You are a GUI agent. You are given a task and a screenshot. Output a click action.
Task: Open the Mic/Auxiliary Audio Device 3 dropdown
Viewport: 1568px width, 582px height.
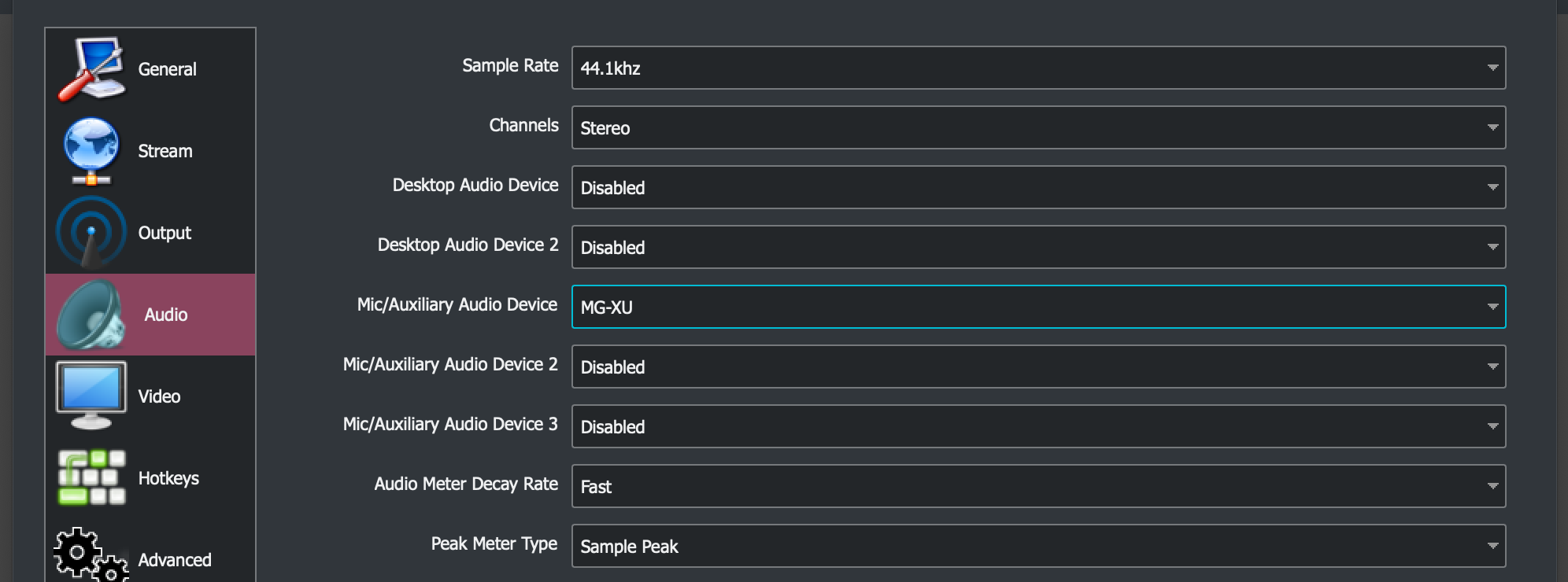[x=1037, y=426]
